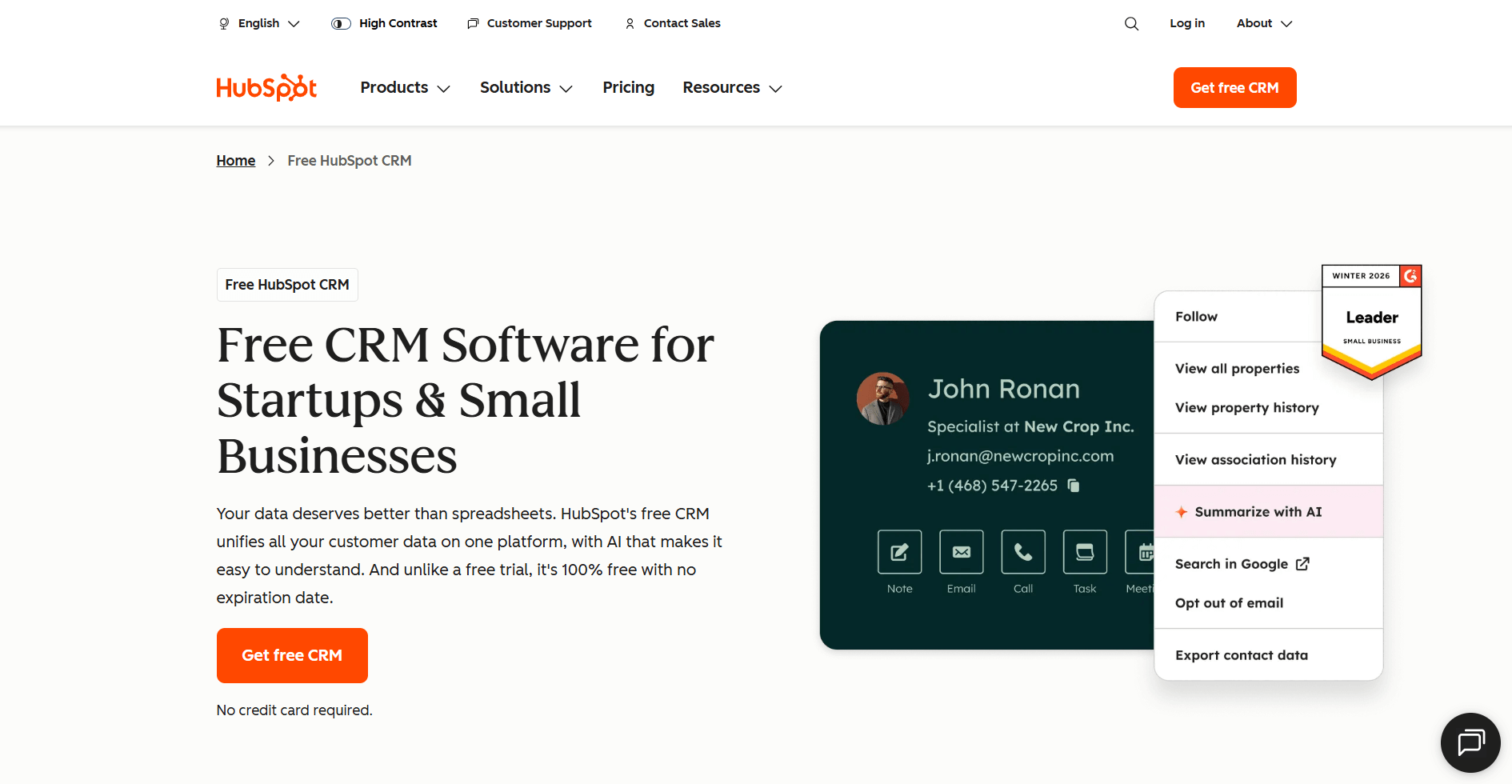Click the No credit card required text
This screenshot has height=784, width=1512.
click(x=294, y=710)
